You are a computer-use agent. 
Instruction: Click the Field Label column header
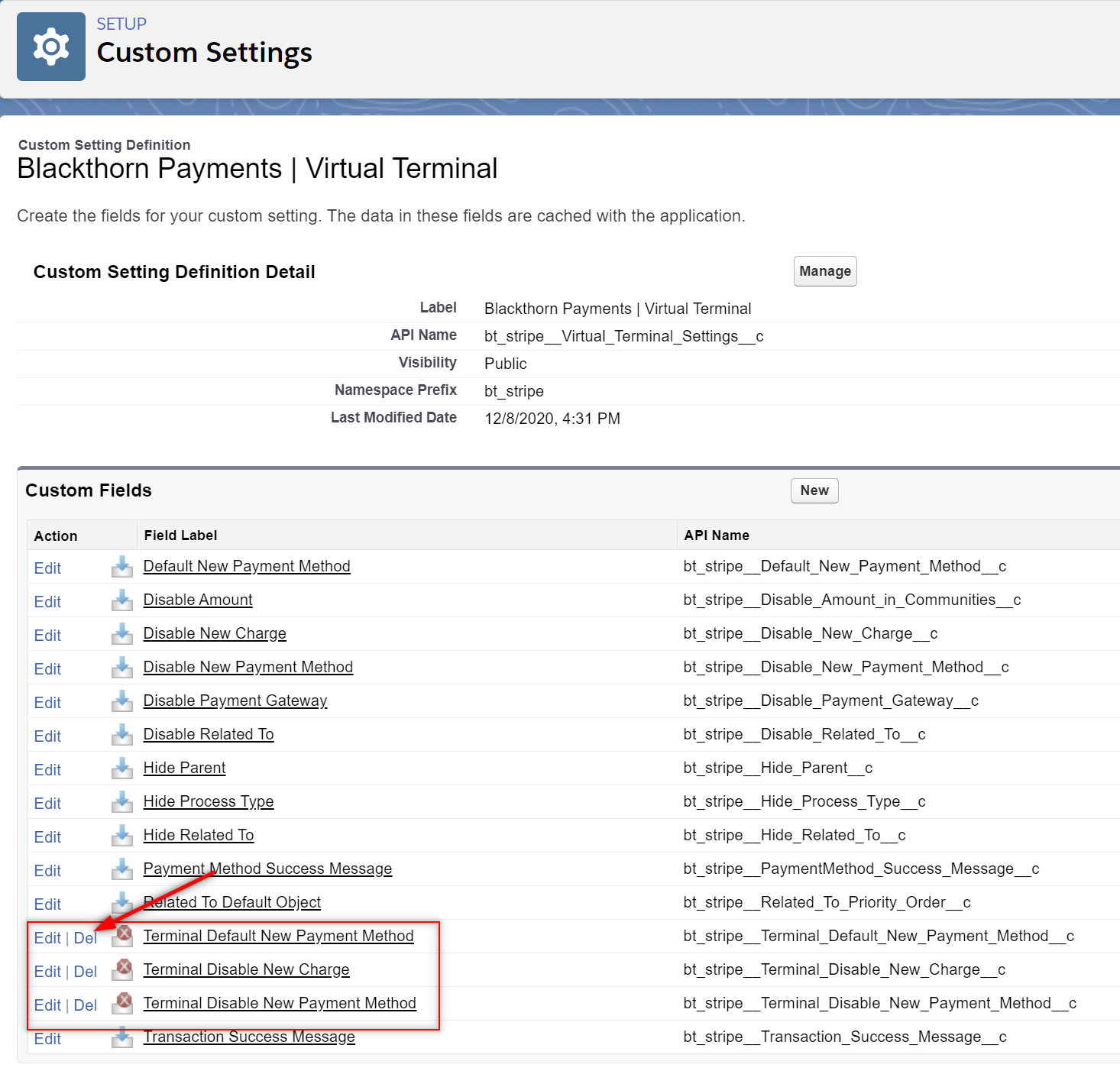(x=180, y=535)
